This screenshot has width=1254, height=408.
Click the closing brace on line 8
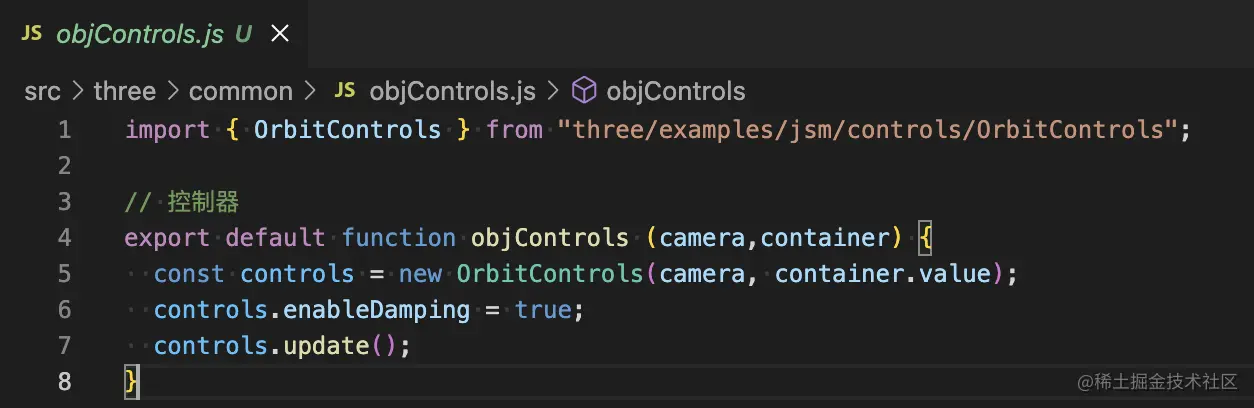pyautogui.click(x=131, y=381)
